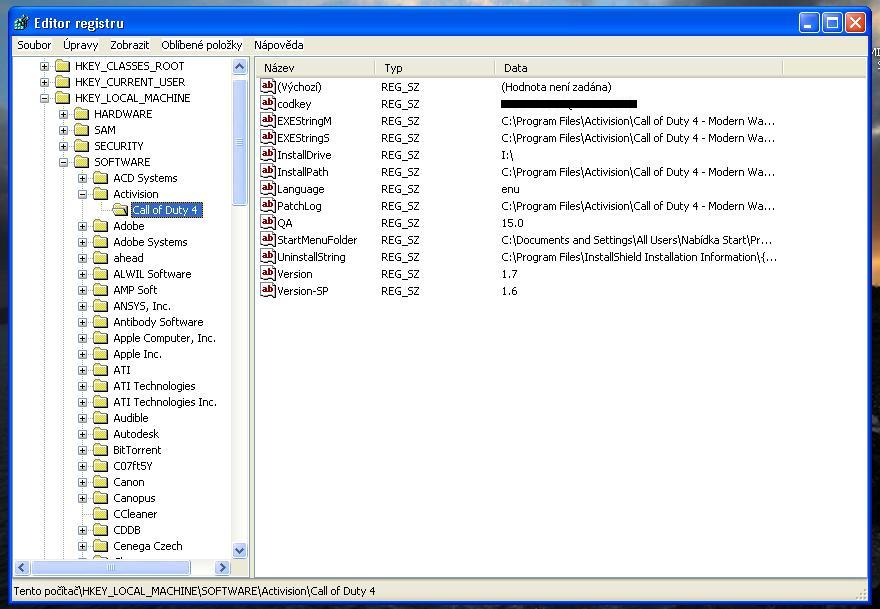Click the tree horizontal scrollbar thumb
The image size is (880, 609).
pos(111,567)
